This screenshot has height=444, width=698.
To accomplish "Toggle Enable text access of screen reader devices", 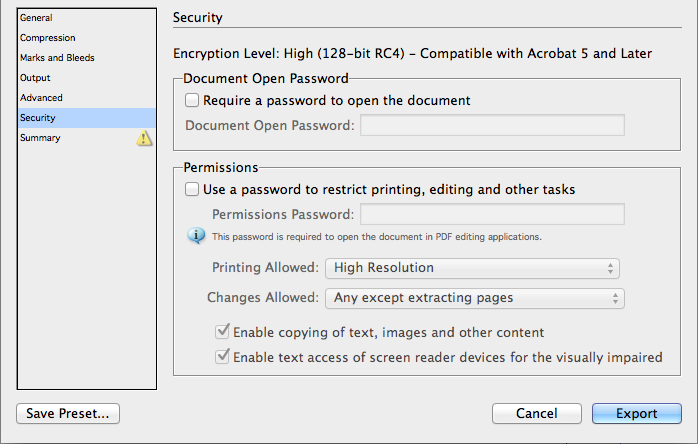I will [223, 357].
